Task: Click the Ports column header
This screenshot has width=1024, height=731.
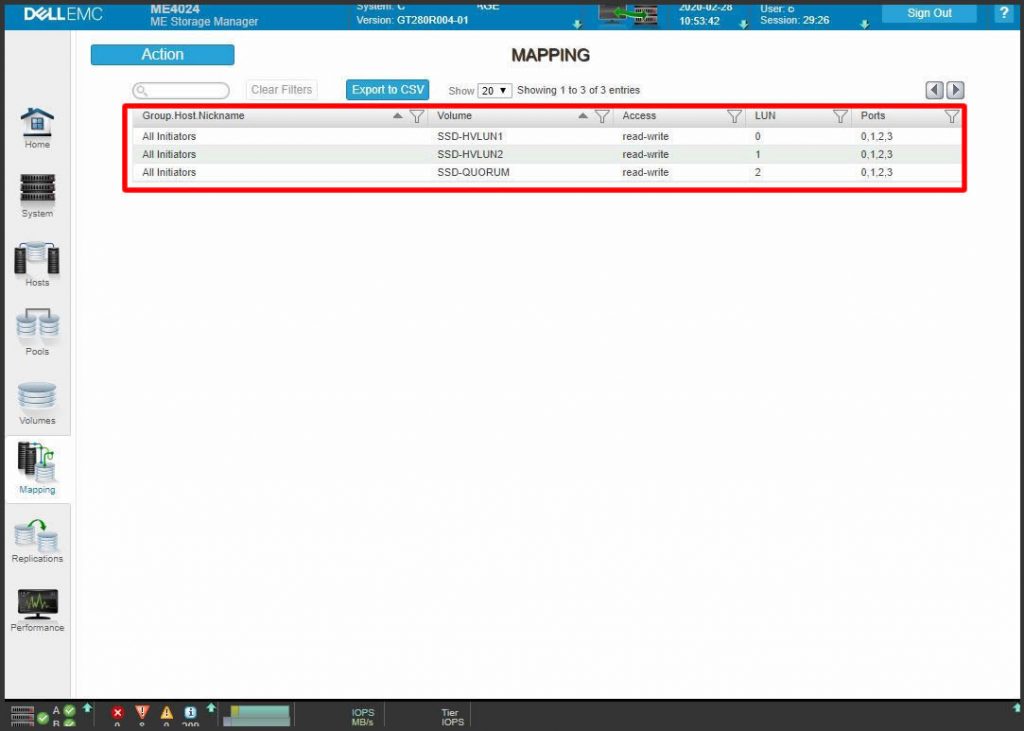Action: click(x=872, y=116)
